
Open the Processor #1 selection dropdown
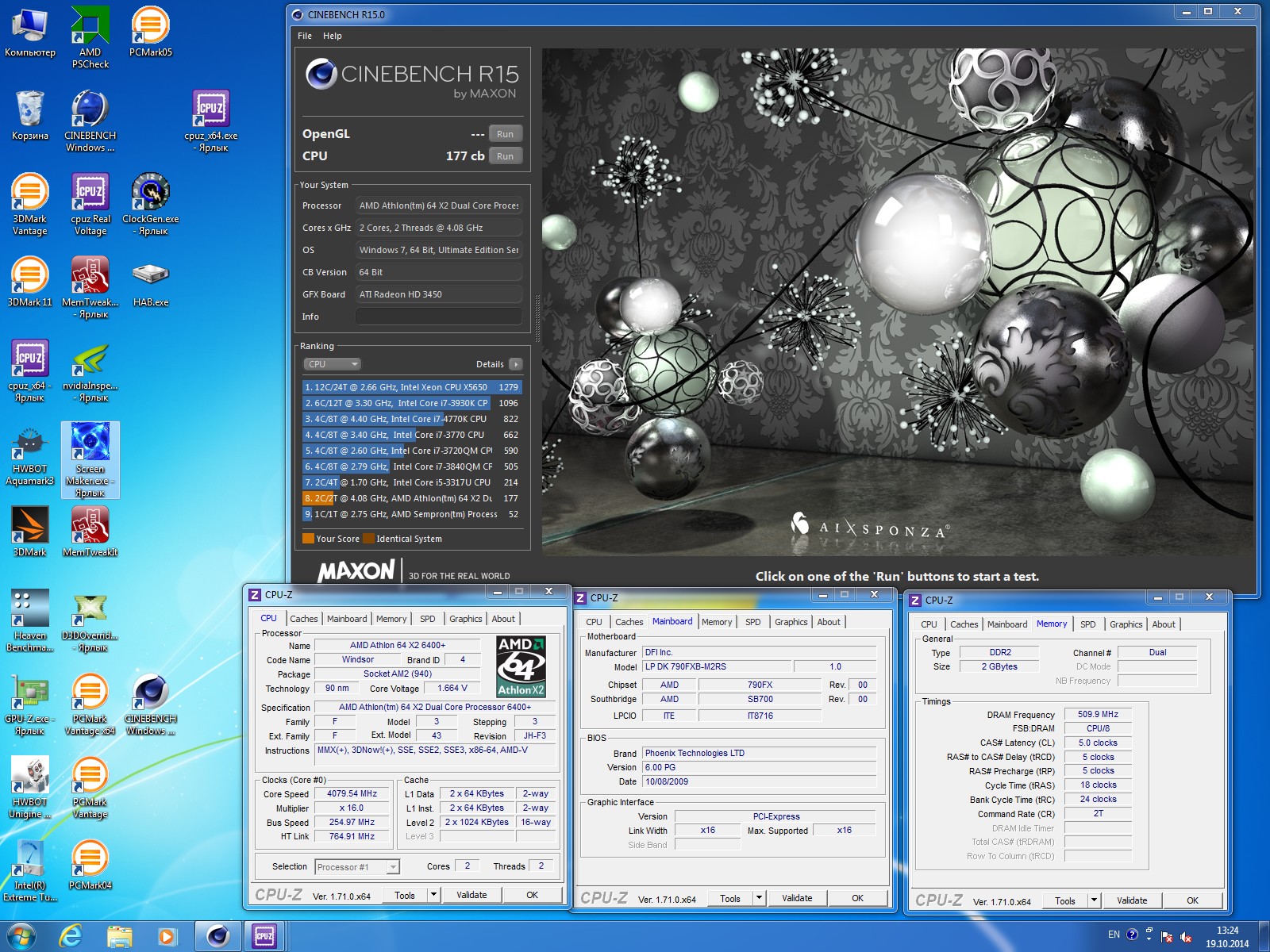click(x=357, y=867)
